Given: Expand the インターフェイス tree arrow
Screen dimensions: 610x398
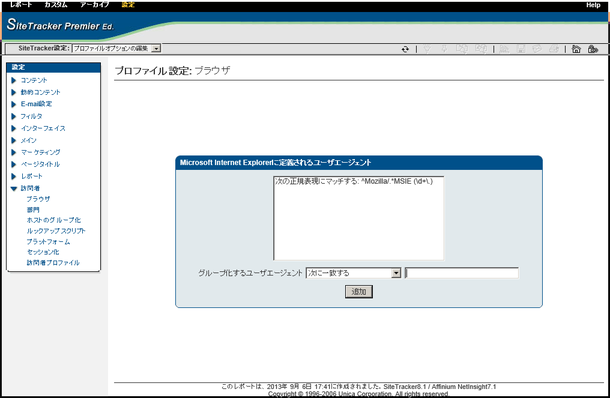Looking at the screenshot, I should pyautogui.click(x=14, y=128).
